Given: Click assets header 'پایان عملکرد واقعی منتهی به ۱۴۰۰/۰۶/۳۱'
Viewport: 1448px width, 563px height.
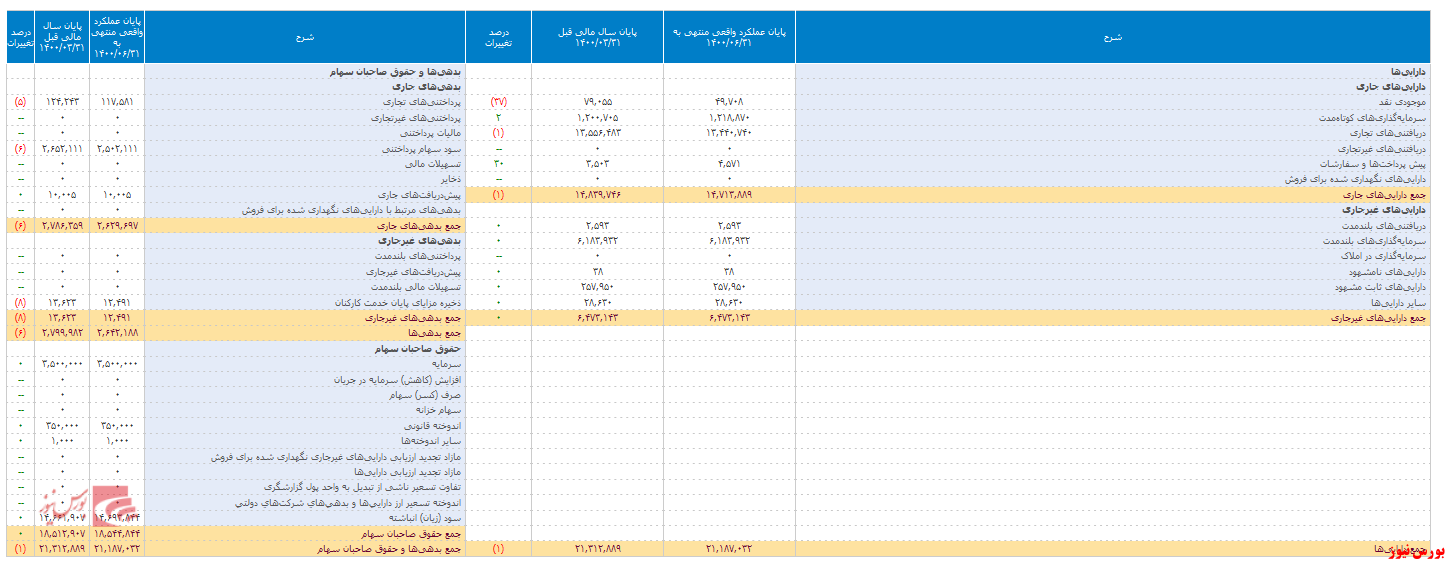Looking at the screenshot, I should [729, 37].
